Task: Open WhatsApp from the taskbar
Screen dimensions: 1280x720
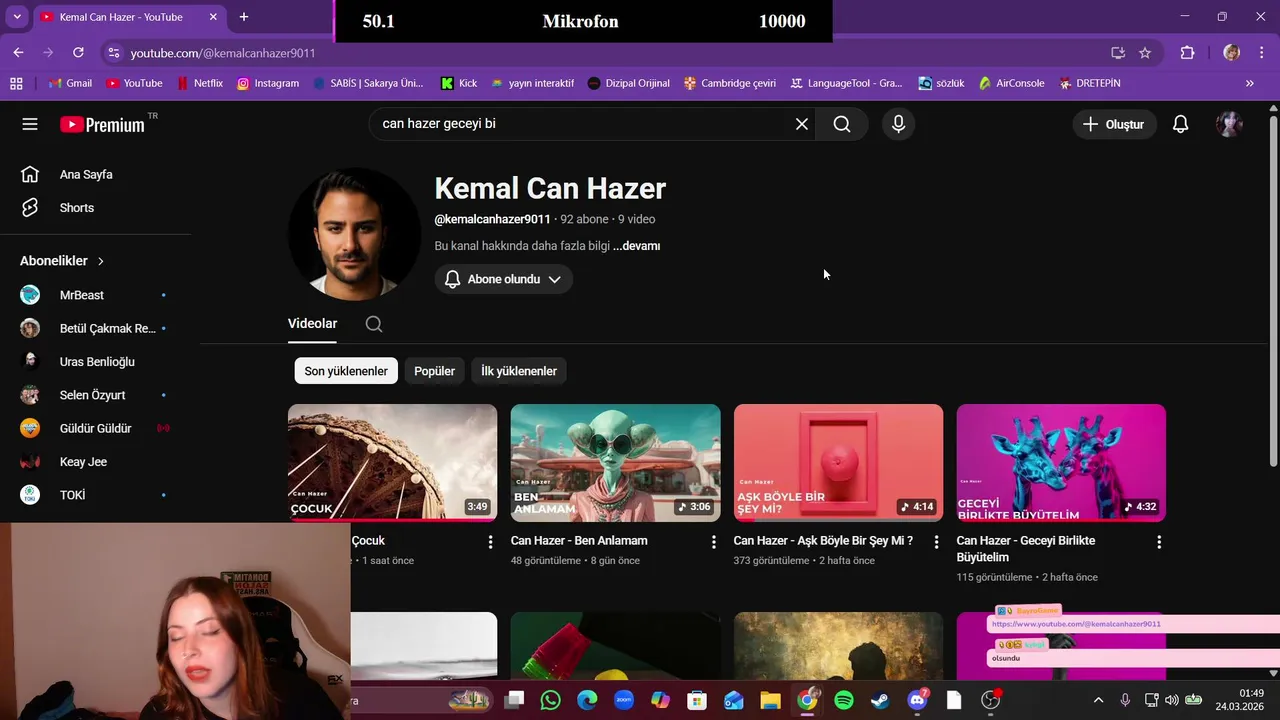Action: click(x=550, y=700)
